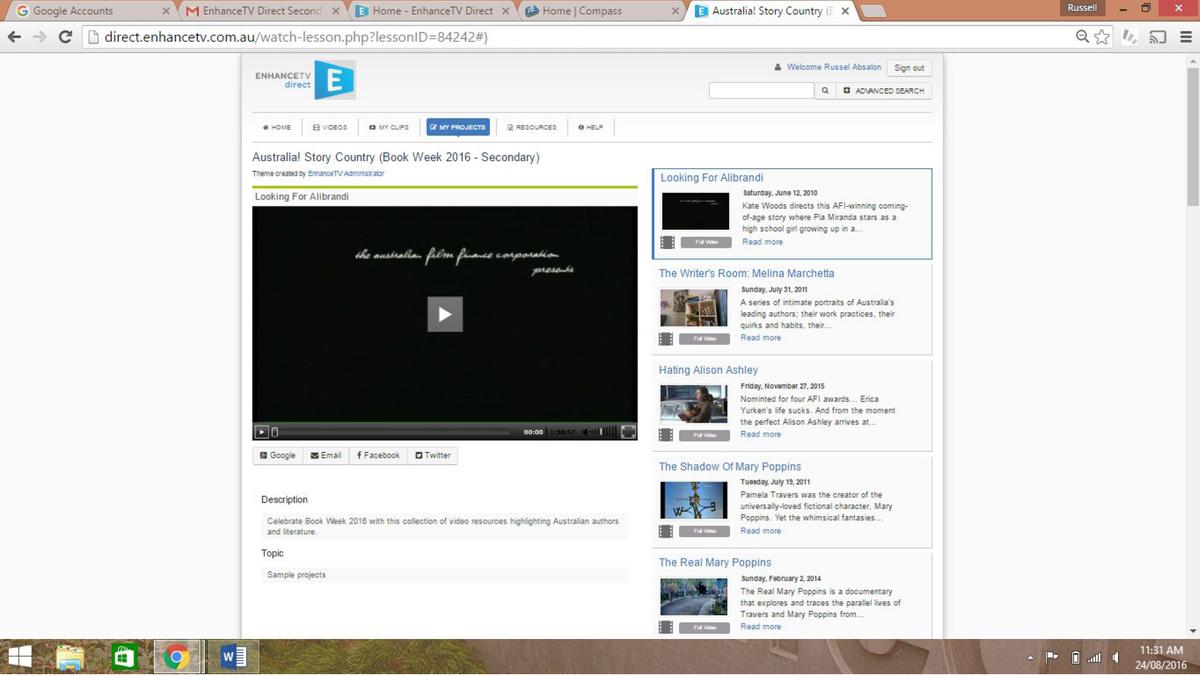Open the MY CLIPS nav item
Image resolution: width=1200 pixels, height=676 pixels.
click(389, 127)
